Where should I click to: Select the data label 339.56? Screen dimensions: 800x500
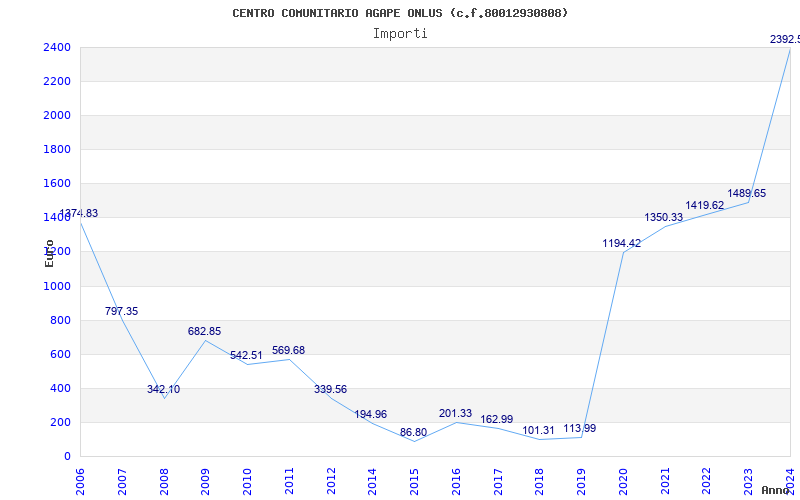330,389
